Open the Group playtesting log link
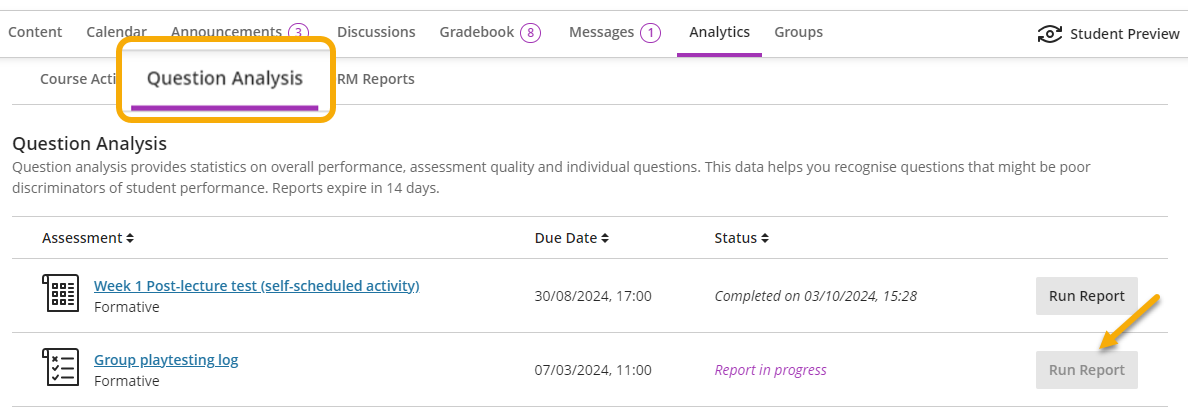 click(166, 360)
